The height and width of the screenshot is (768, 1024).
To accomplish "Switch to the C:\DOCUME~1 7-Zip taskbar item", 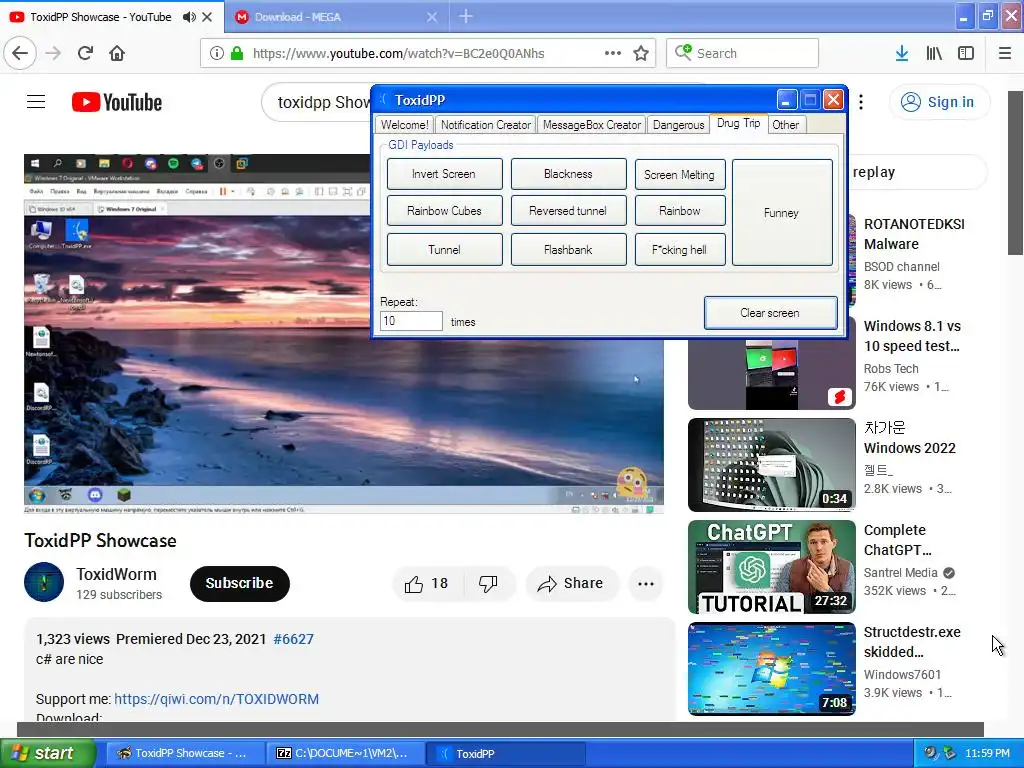I will (345, 753).
